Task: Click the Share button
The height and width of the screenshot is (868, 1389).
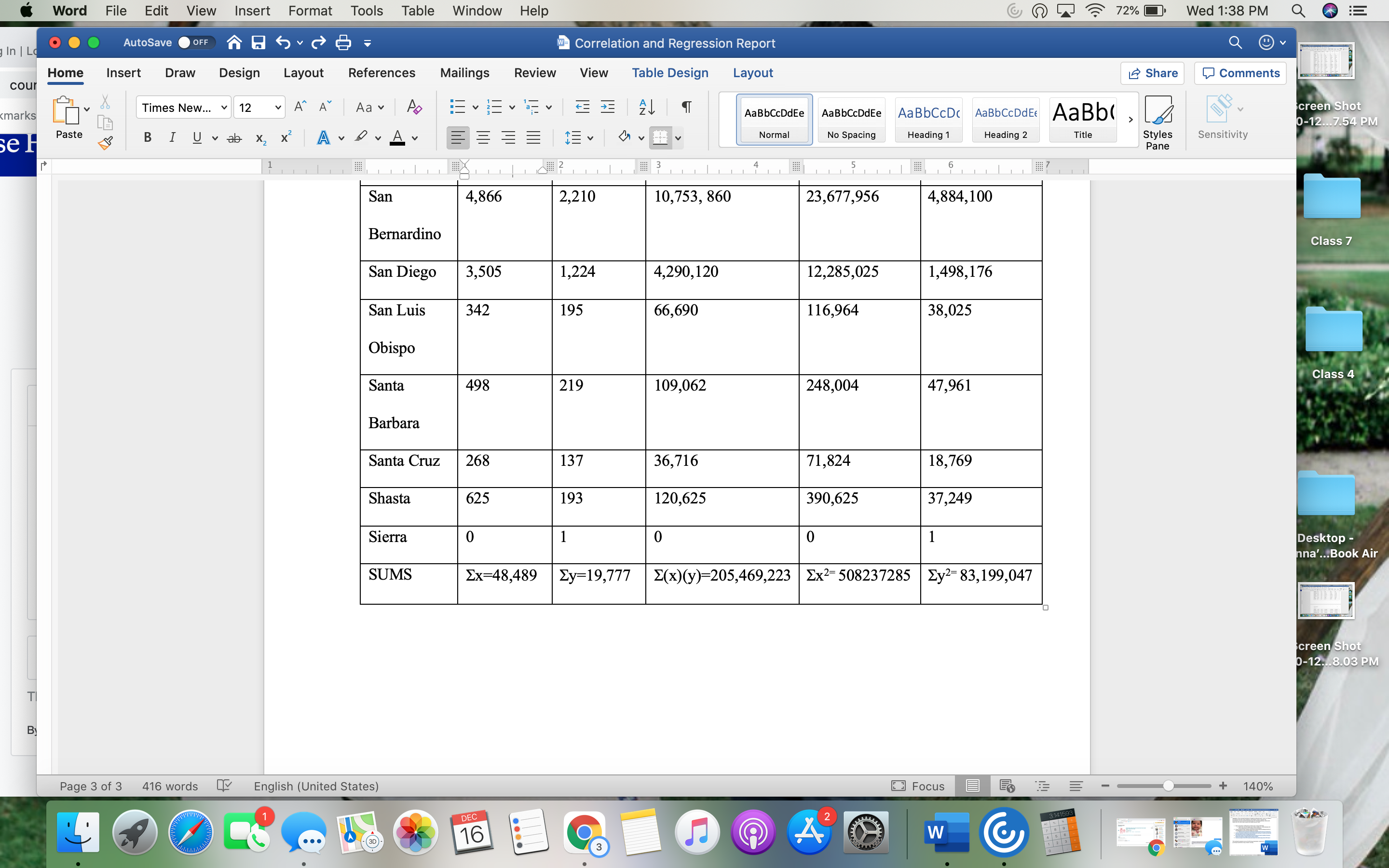Action: click(x=1153, y=73)
